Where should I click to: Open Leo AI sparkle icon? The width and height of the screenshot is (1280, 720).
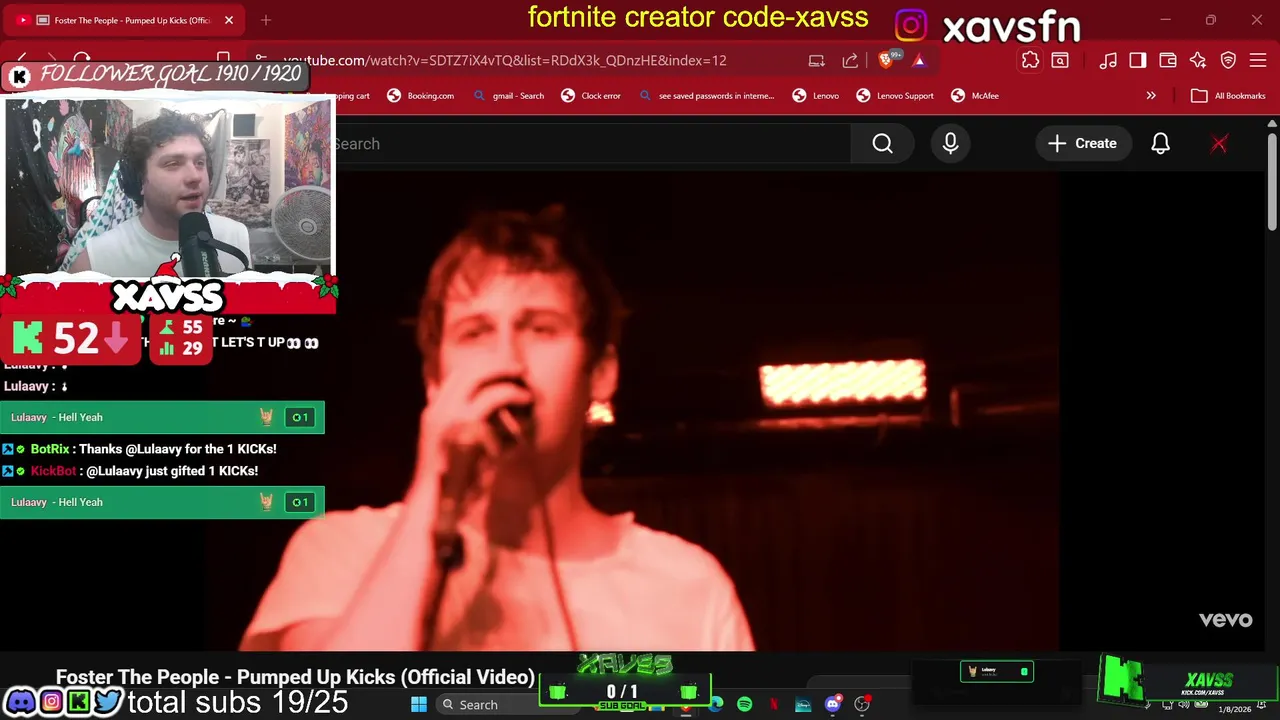(1198, 60)
